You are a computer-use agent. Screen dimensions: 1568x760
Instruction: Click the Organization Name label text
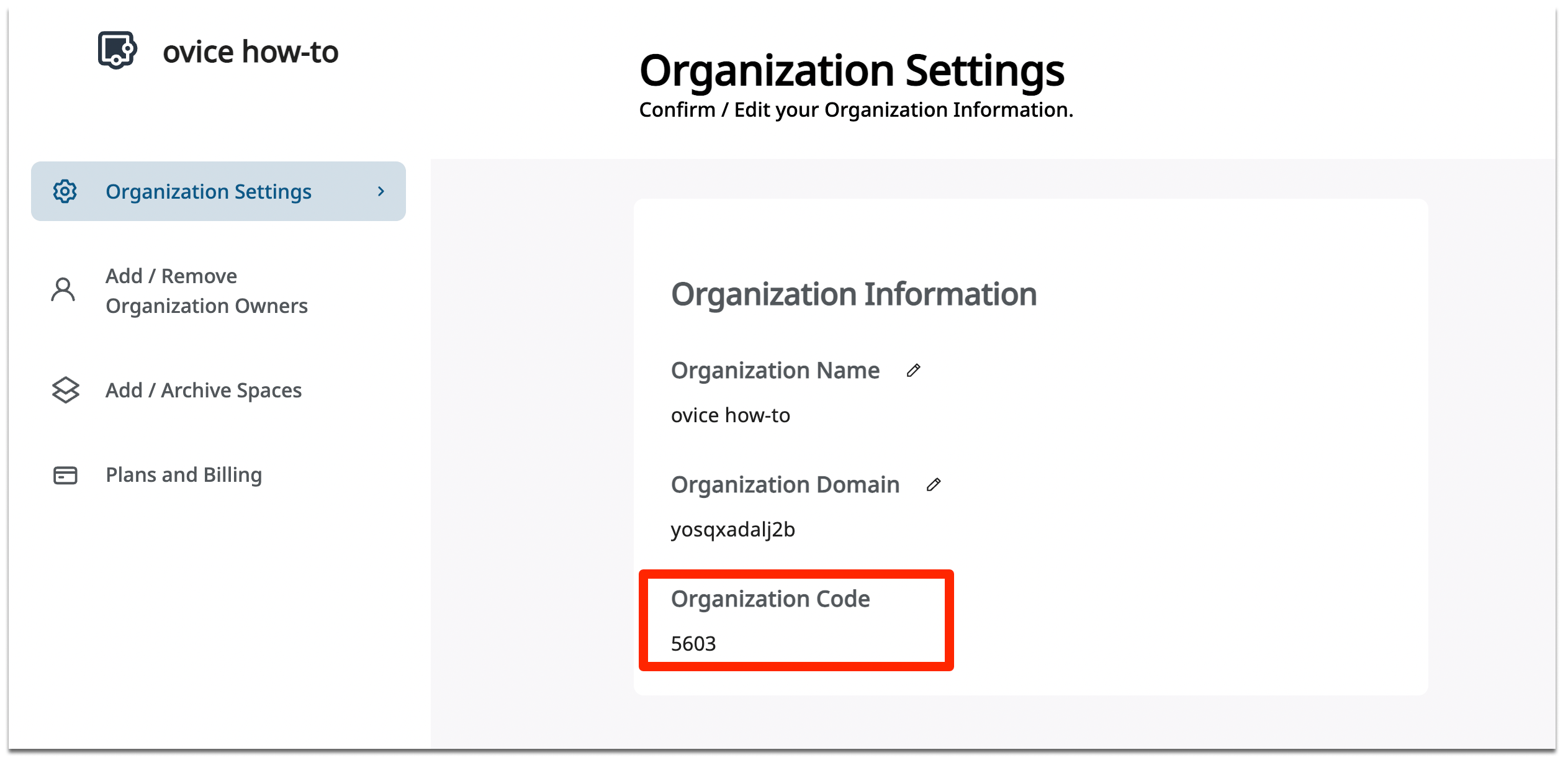click(775, 371)
